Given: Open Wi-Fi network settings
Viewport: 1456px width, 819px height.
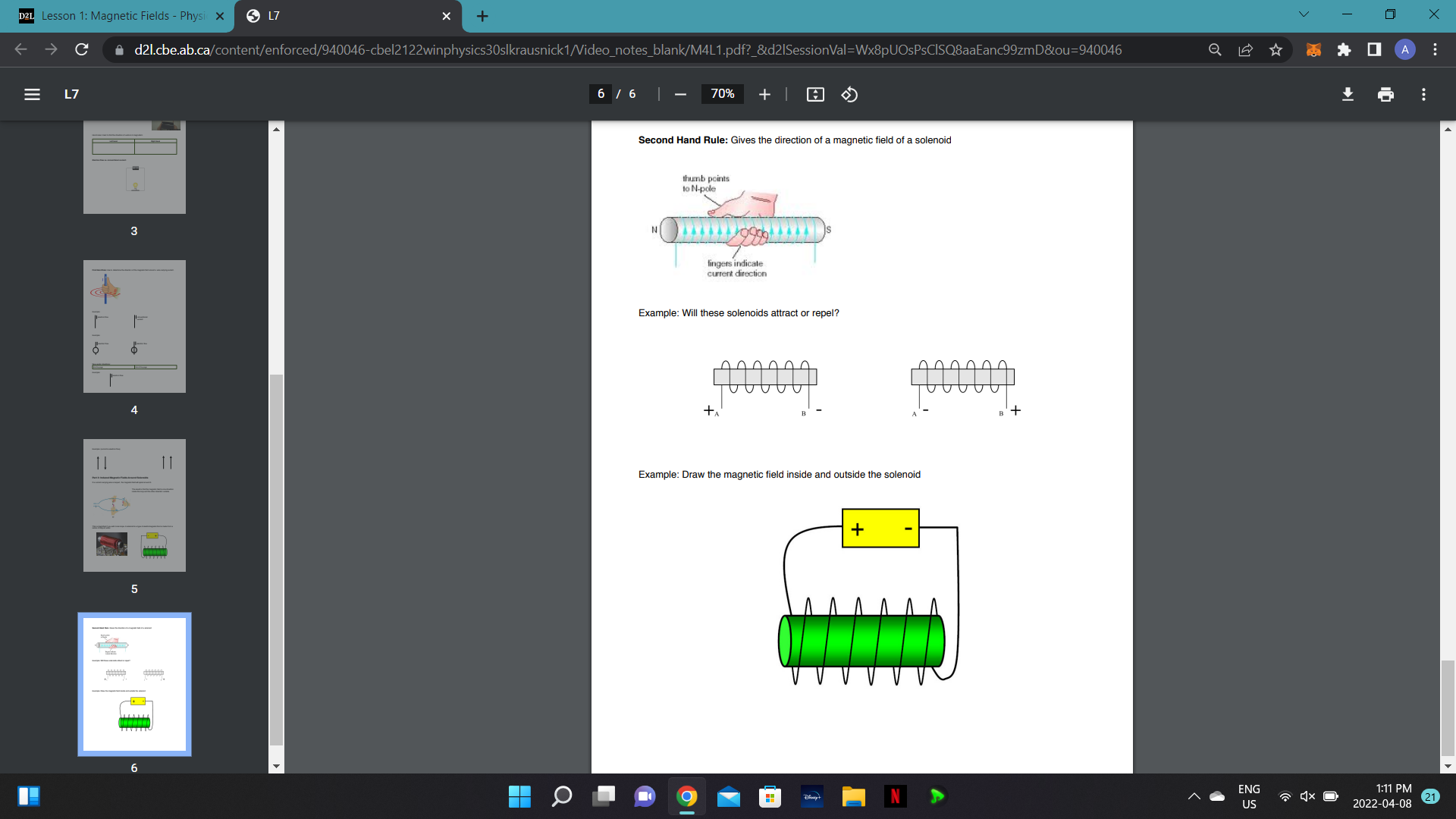Looking at the screenshot, I should point(1285,796).
